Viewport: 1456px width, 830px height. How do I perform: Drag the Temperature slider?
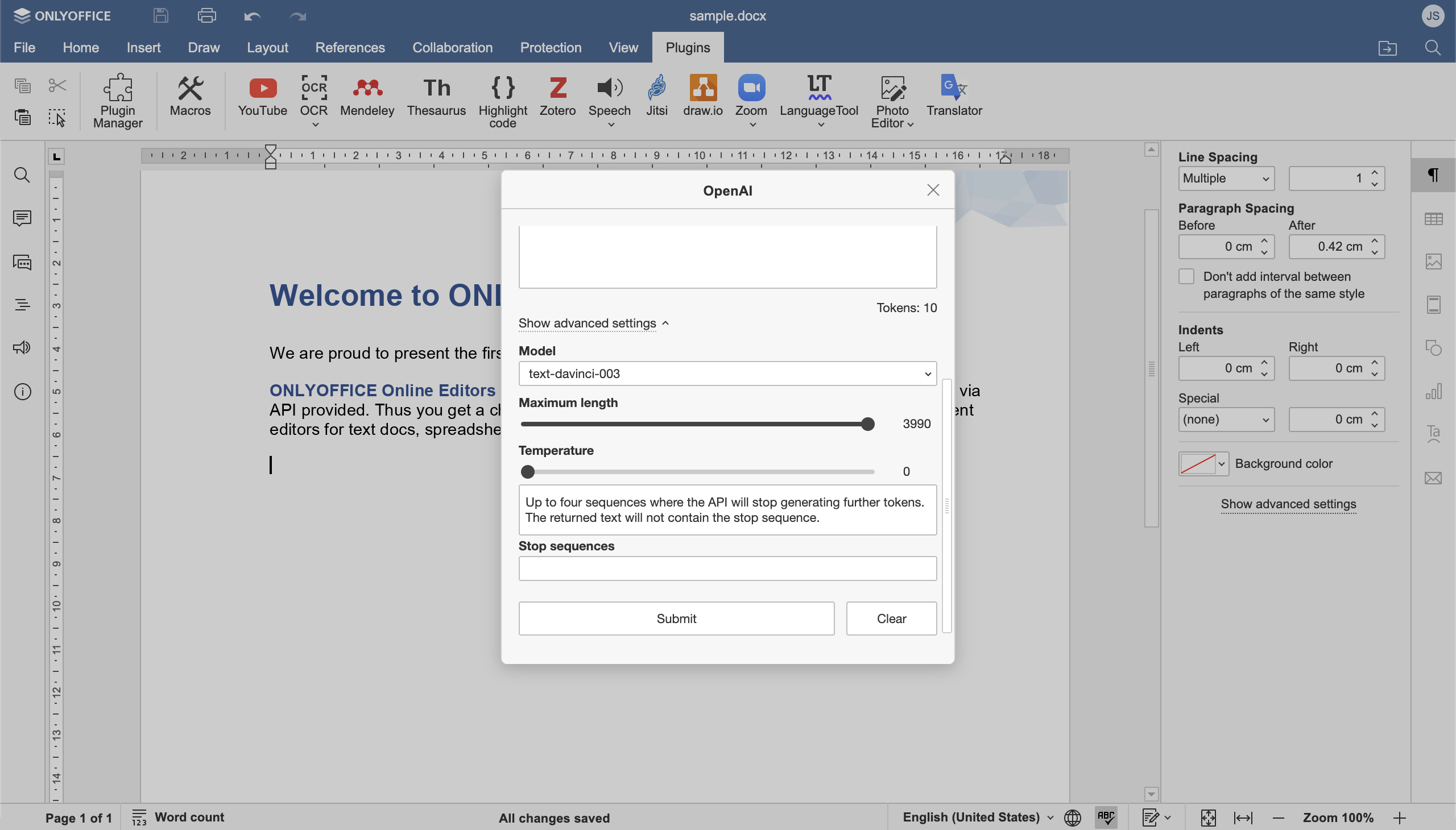click(527, 471)
